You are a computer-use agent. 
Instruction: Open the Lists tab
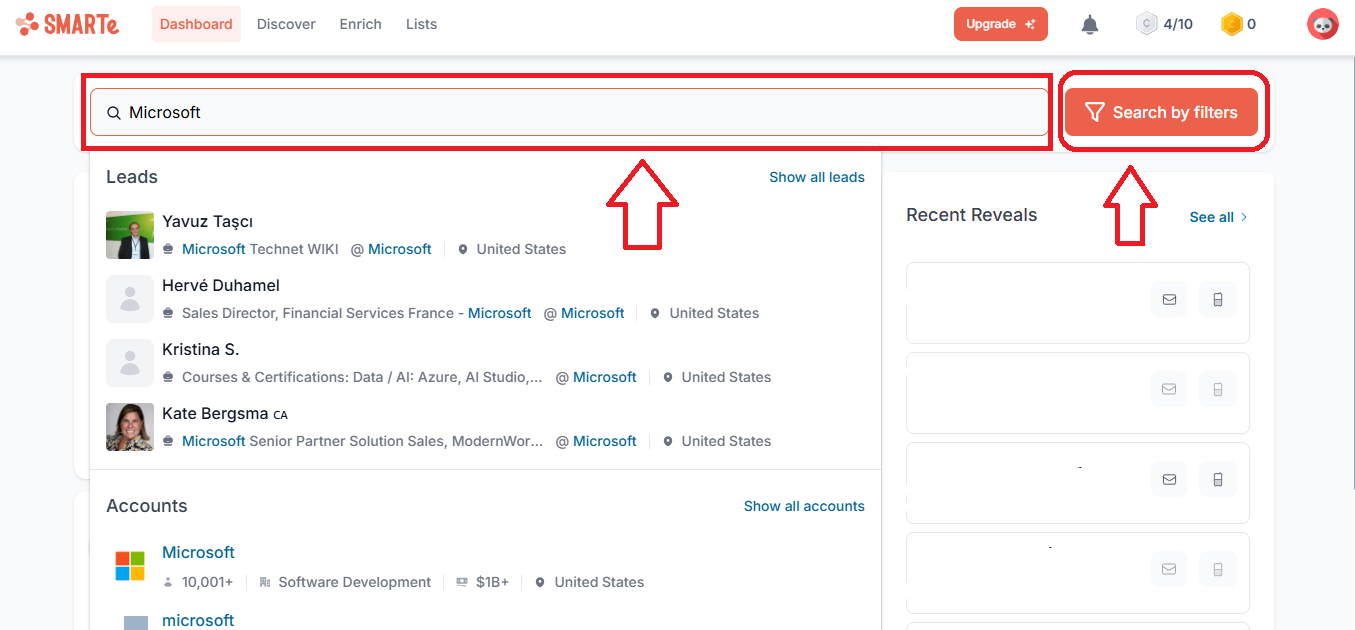(x=421, y=24)
